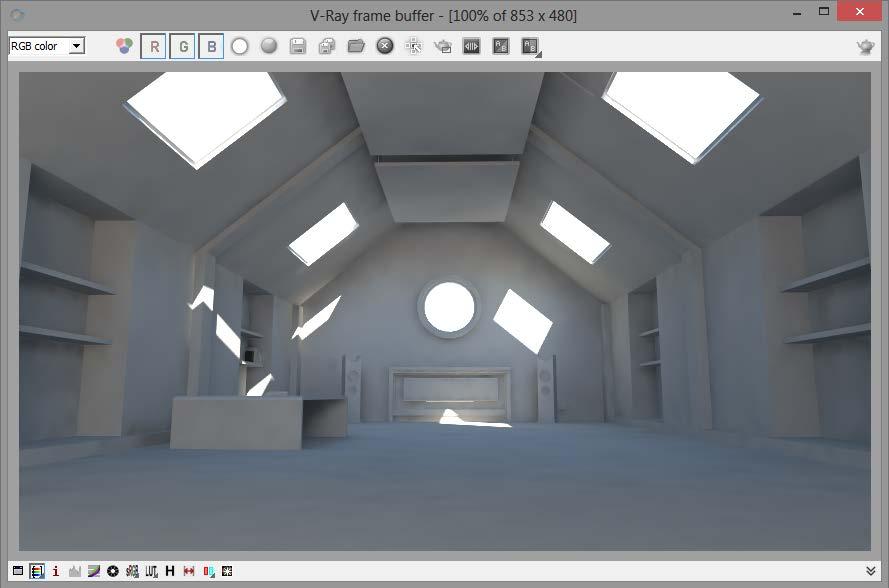This screenshot has width=889, height=588.
Task: Toggle the red channel display
Action: pos(154,45)
